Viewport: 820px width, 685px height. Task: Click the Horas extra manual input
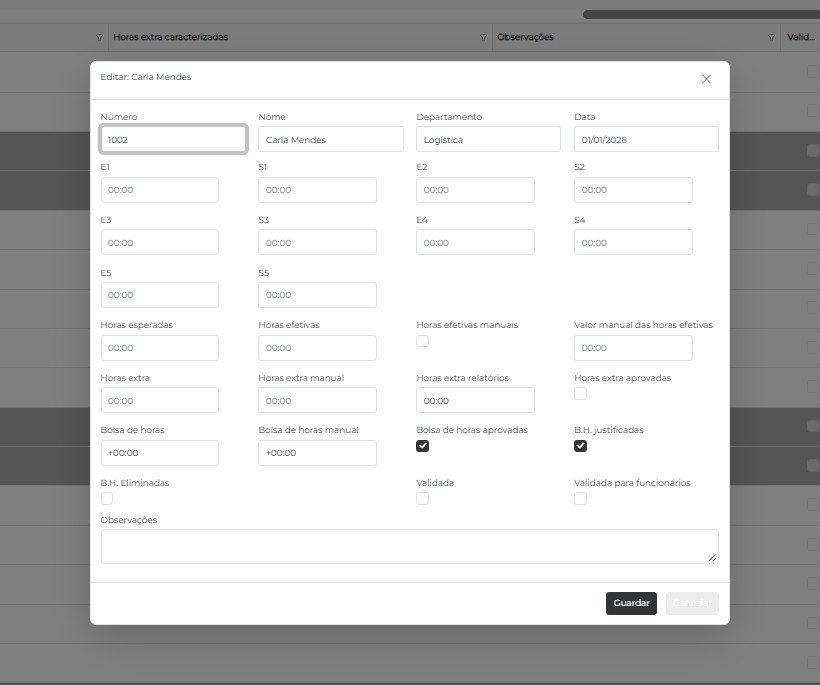coord(317,400)
